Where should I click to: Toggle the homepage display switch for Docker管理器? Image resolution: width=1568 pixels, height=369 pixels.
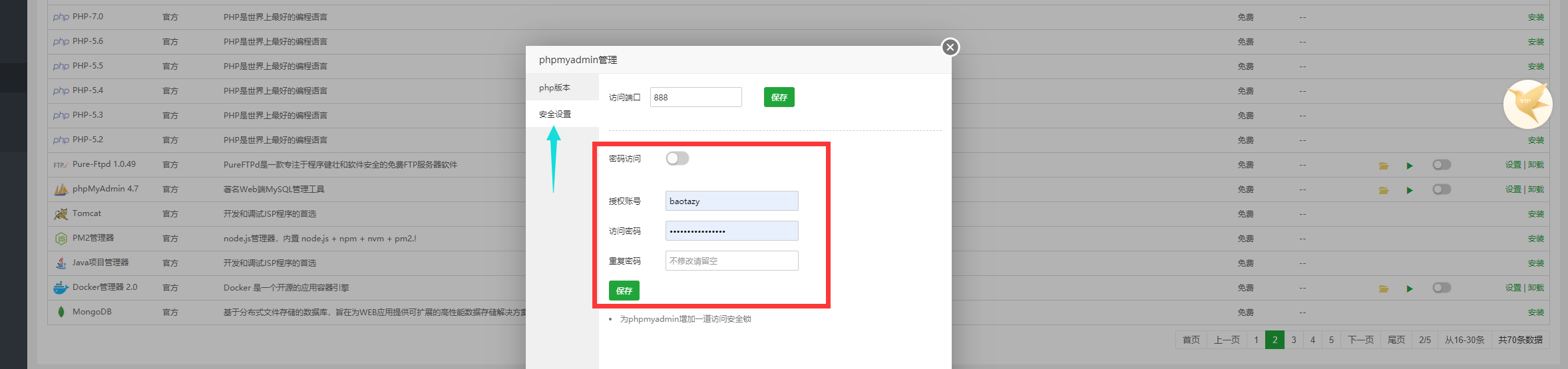pos(1442,288)
